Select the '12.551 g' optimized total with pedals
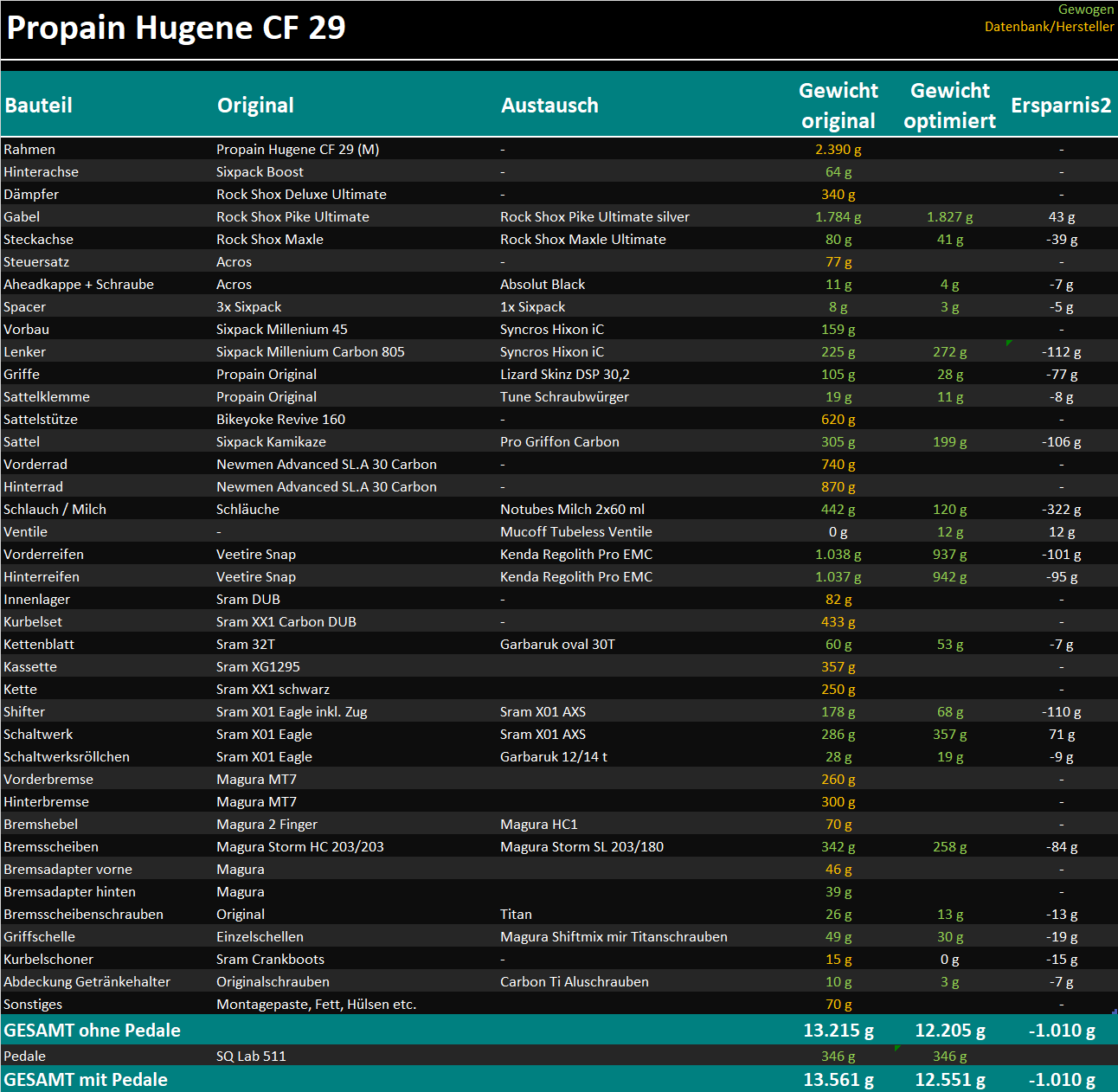The width and height of the screenshot is (1118, 1092). click(950, 1080)
